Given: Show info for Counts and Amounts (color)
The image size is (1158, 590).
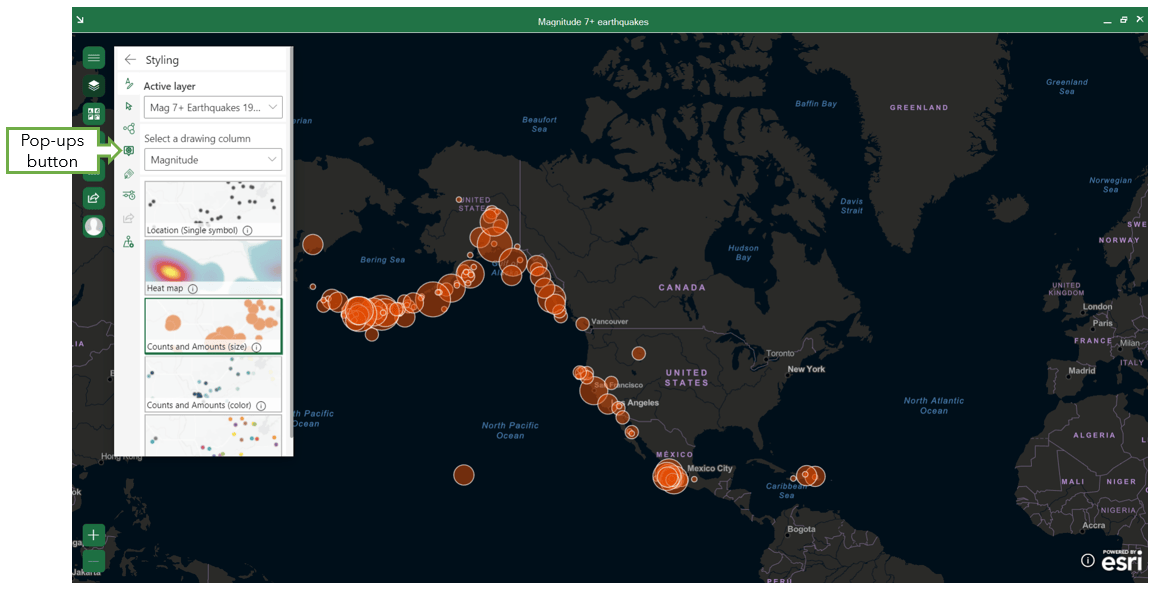Looking at the screenshot, I should pyautogui.click(x=261, y=405).
